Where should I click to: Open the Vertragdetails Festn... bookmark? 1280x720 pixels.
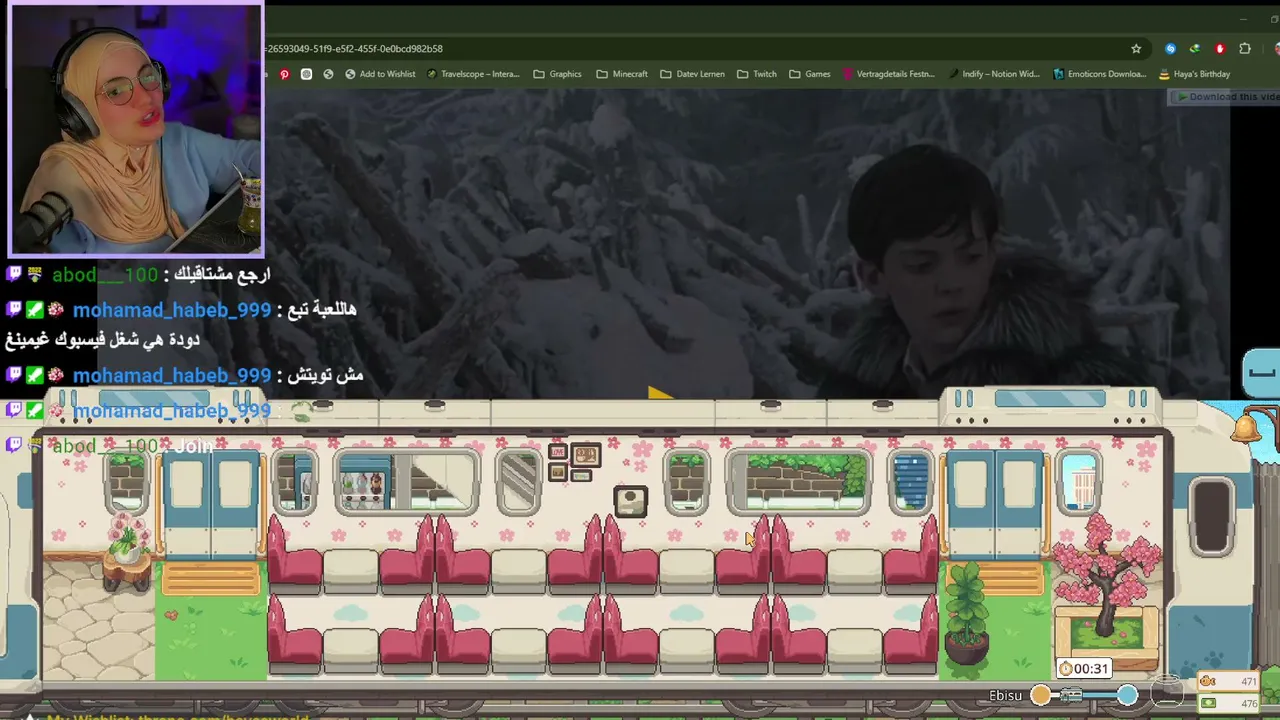coord(889,74)
